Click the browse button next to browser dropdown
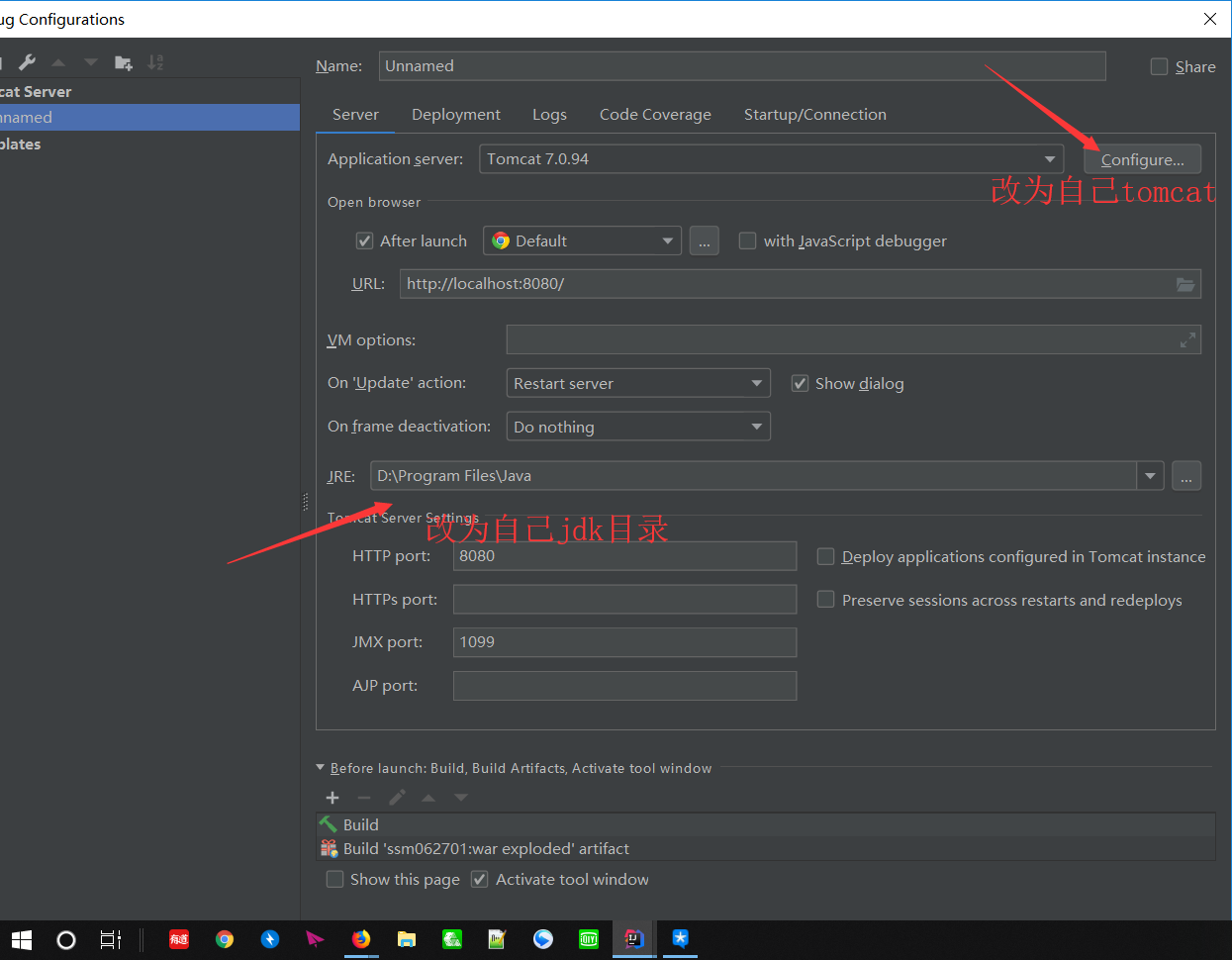Viewport: 1232px width, 960px height. (705, 241)
